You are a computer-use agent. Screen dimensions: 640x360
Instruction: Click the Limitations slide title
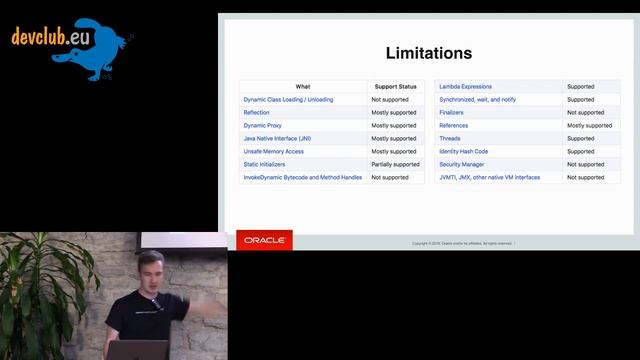tap(429, 53)
